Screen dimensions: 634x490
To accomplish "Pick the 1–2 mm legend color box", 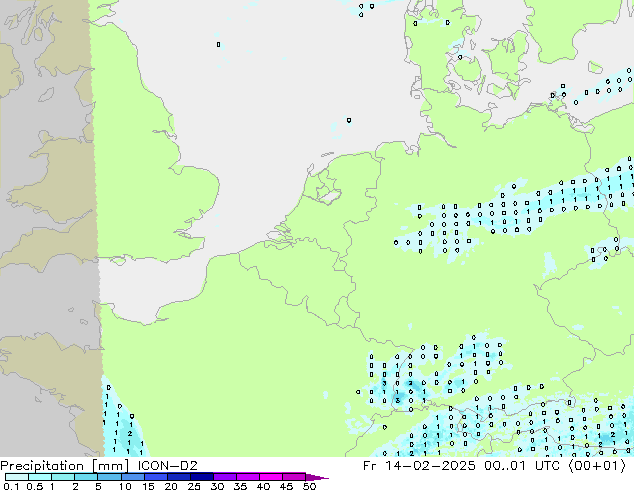I will (x=63, y=477).
